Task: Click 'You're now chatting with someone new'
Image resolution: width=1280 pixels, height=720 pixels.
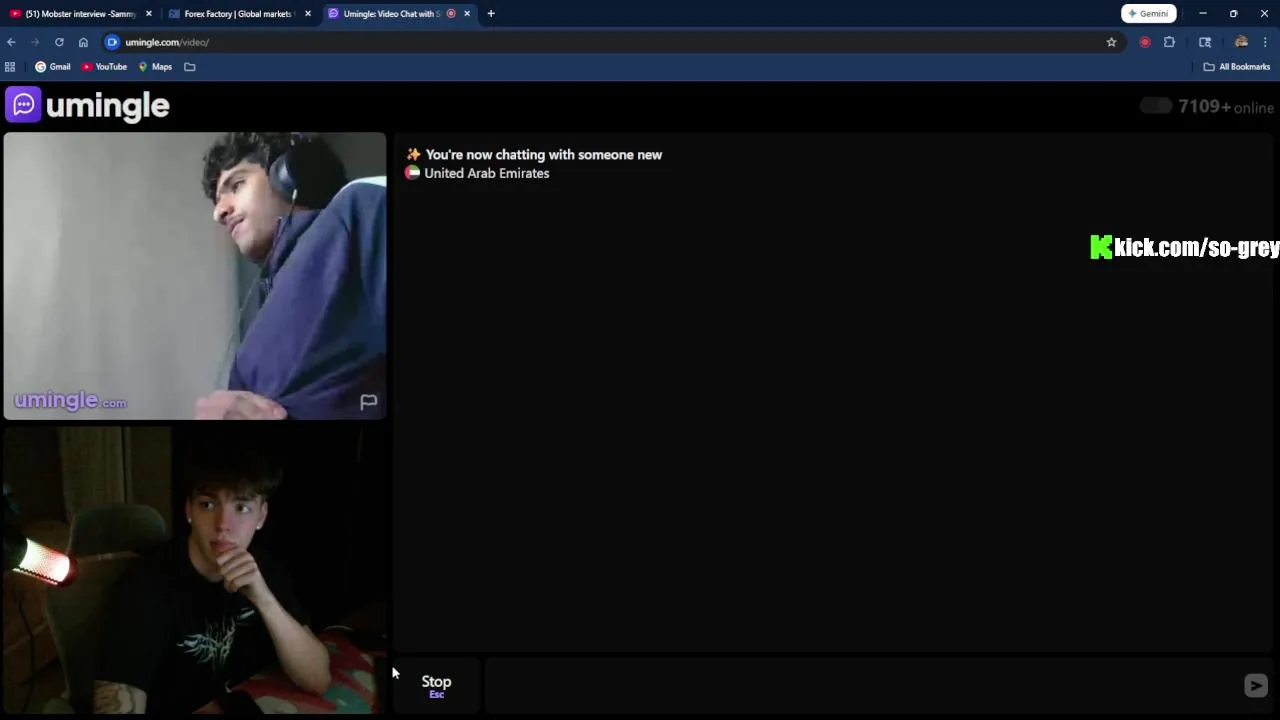Action: tap(544, 155)
